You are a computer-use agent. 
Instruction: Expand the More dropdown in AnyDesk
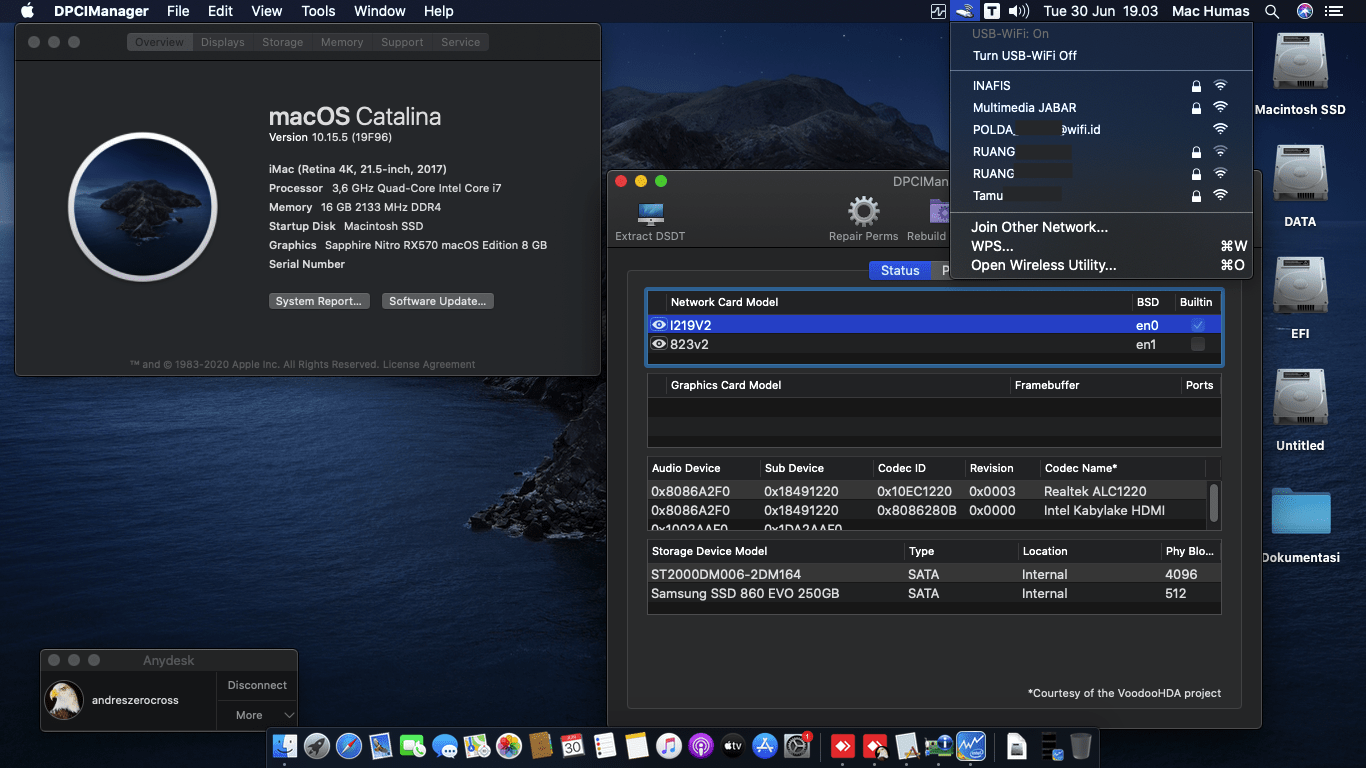pyautogui.click(x=256, y=714)
